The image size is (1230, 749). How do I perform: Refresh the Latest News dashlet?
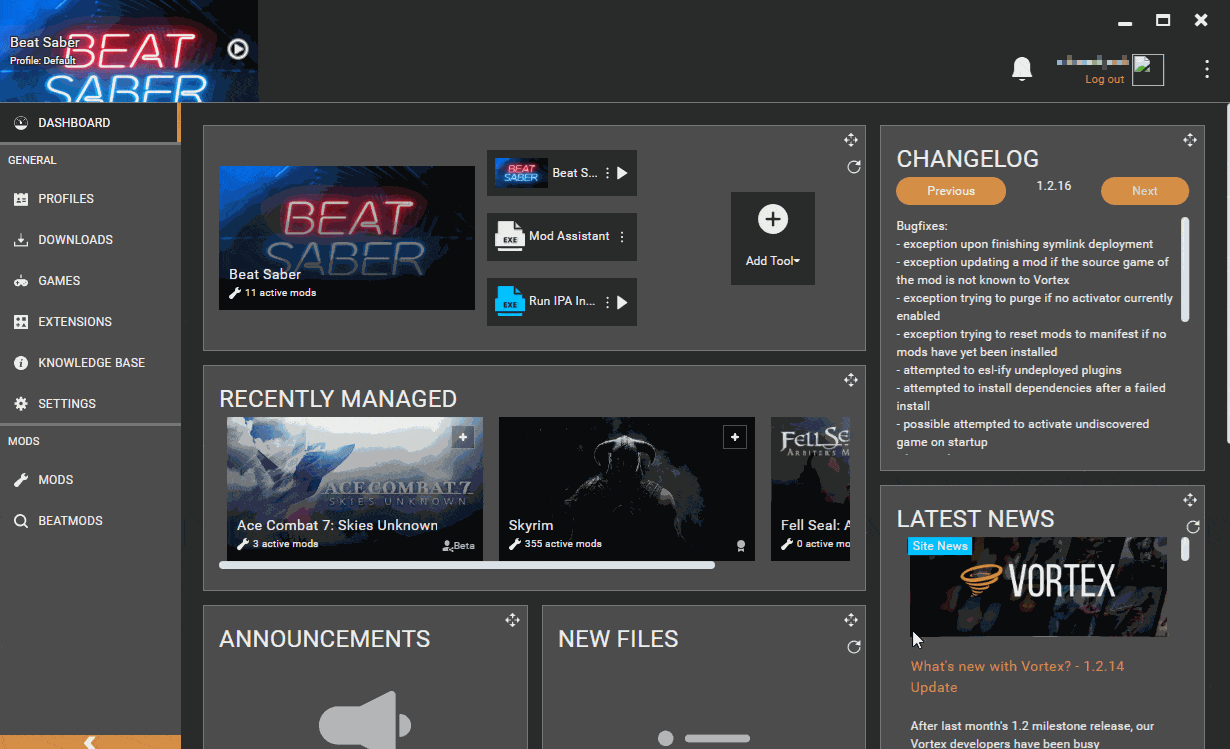point(1192,527)
